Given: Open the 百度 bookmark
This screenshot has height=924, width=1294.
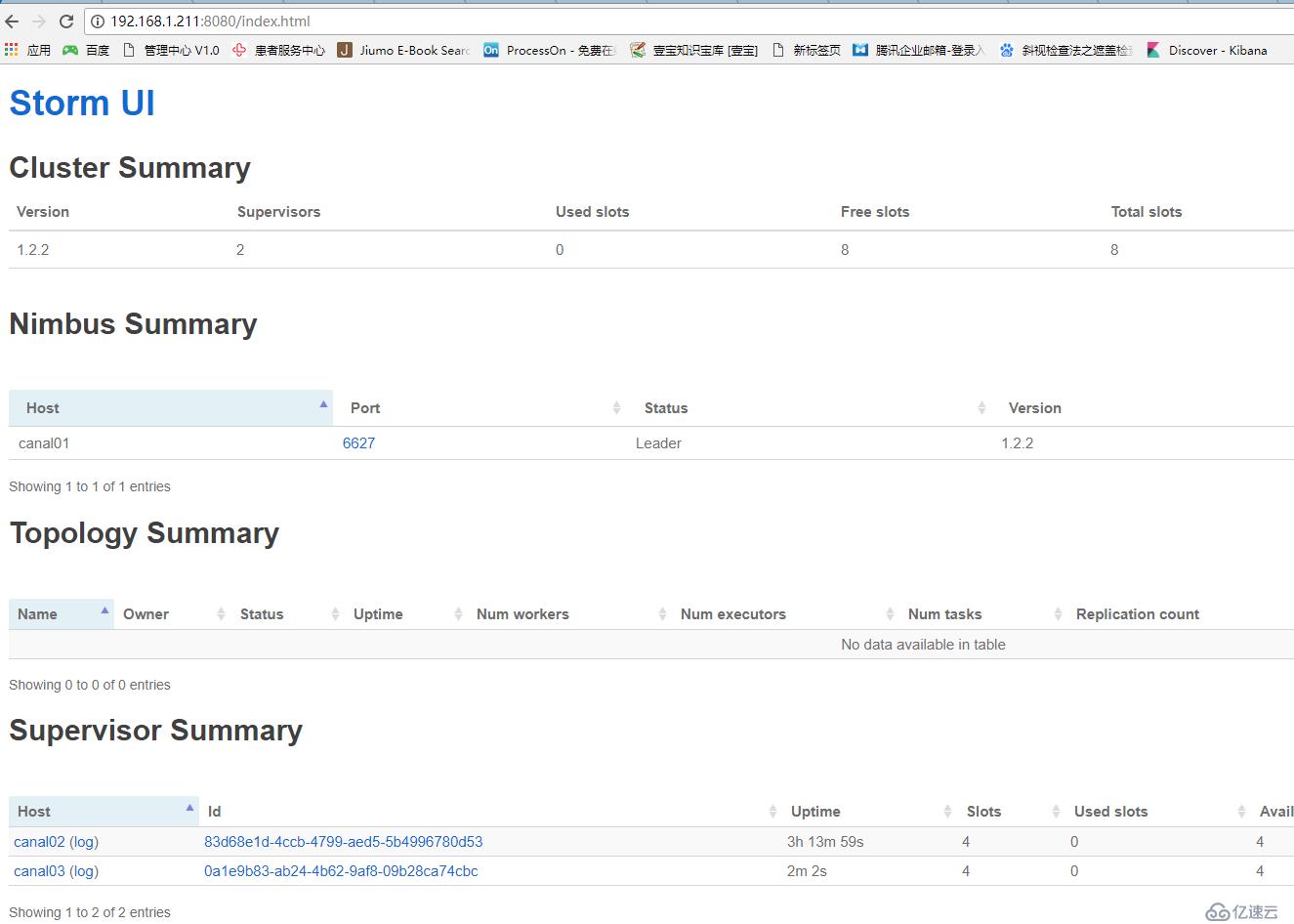Looking at the screenshot, I should pos(86,50).
